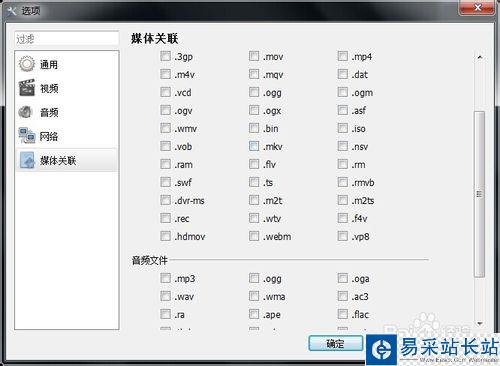Click the wrench icon in title bar
The width and height of the screenshot is (500, 366).
pyautogui.click(x=12, y=11)
